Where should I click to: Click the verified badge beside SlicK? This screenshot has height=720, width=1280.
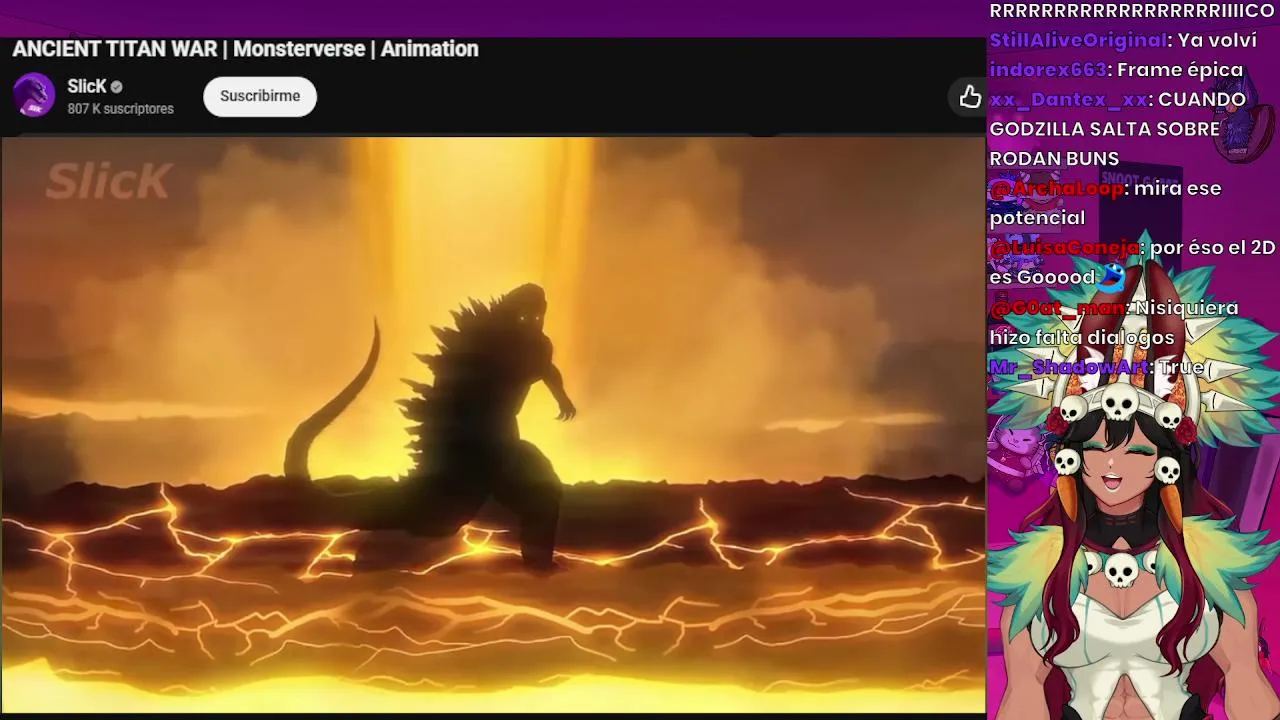click(117, 87)
